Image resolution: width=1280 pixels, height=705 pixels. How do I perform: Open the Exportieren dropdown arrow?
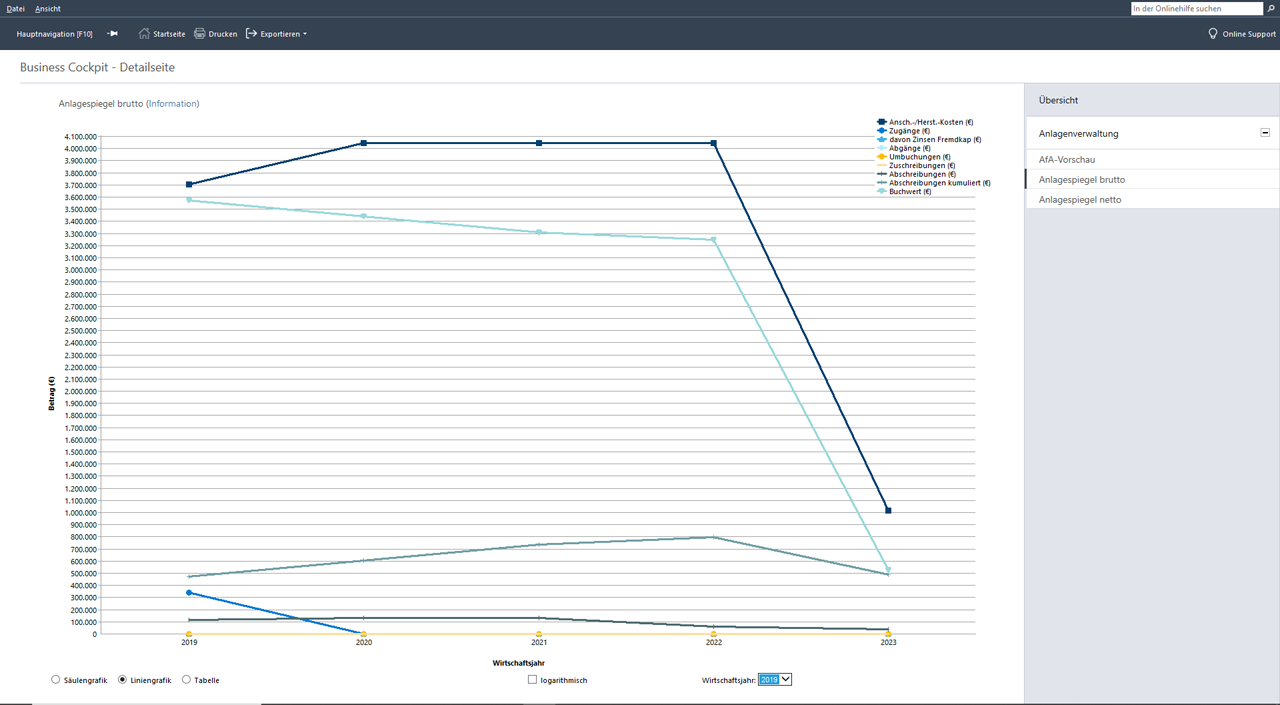pos(305,34)
